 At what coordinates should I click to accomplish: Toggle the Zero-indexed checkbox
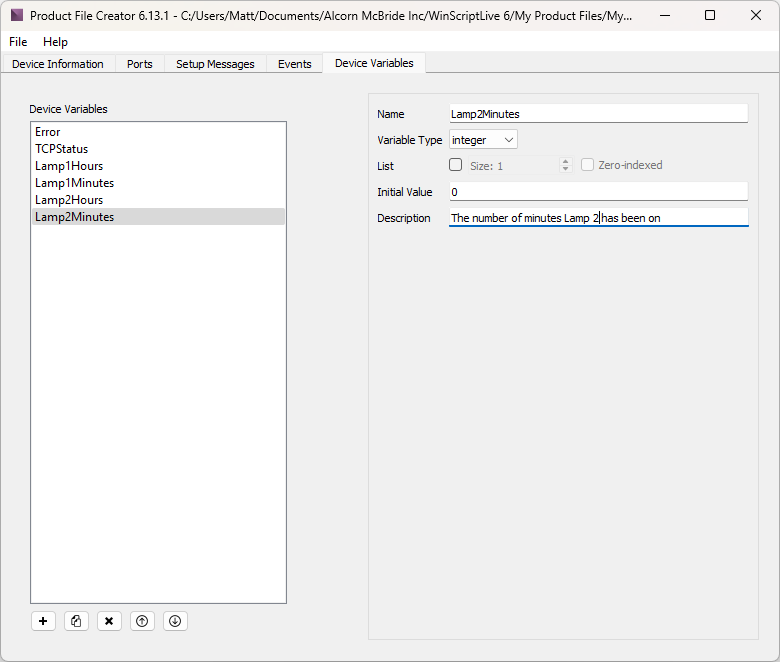click(x=588, y=165)
